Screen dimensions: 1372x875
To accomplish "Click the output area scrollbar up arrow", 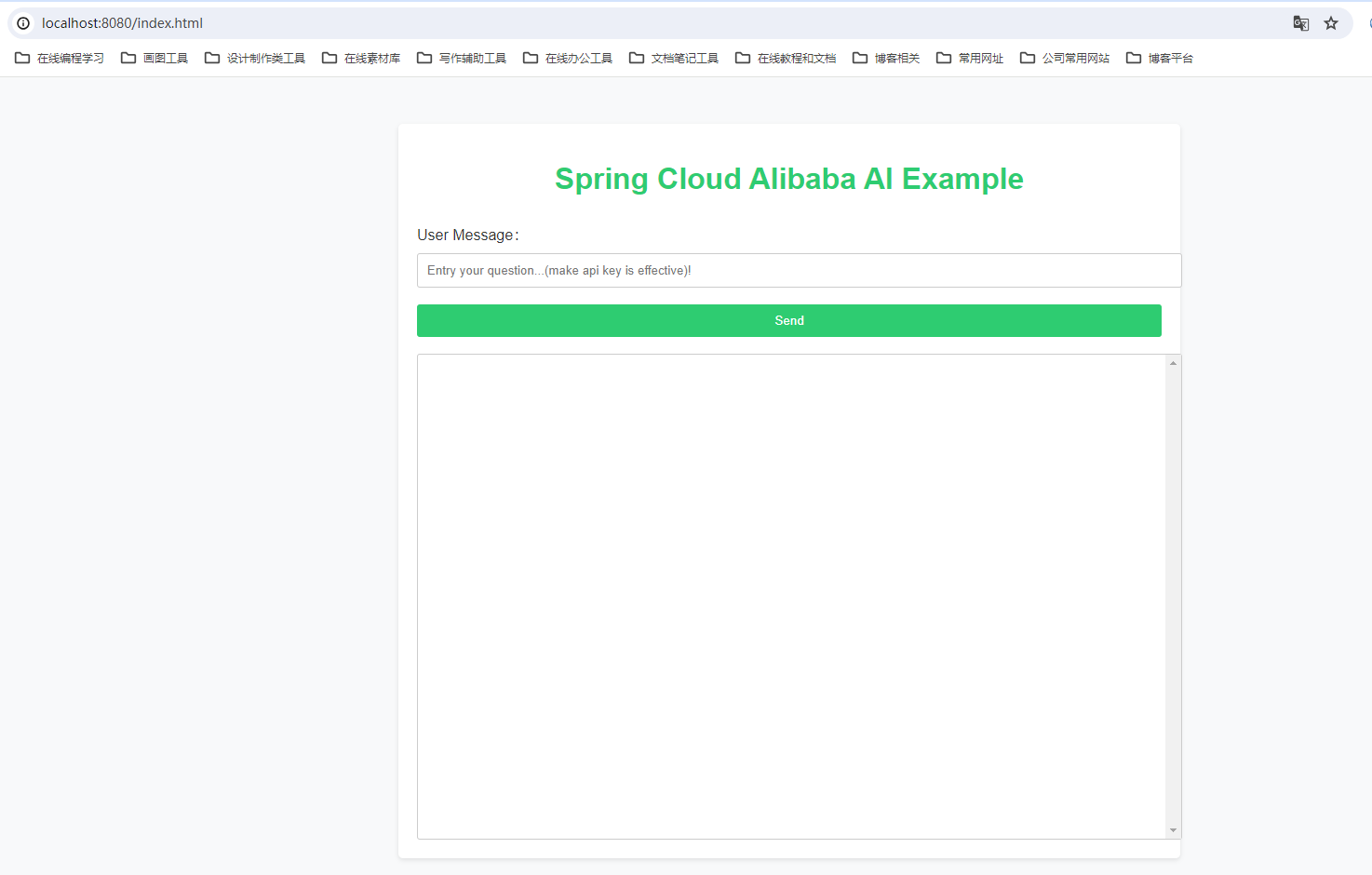I will click(x=1174, y=363).
